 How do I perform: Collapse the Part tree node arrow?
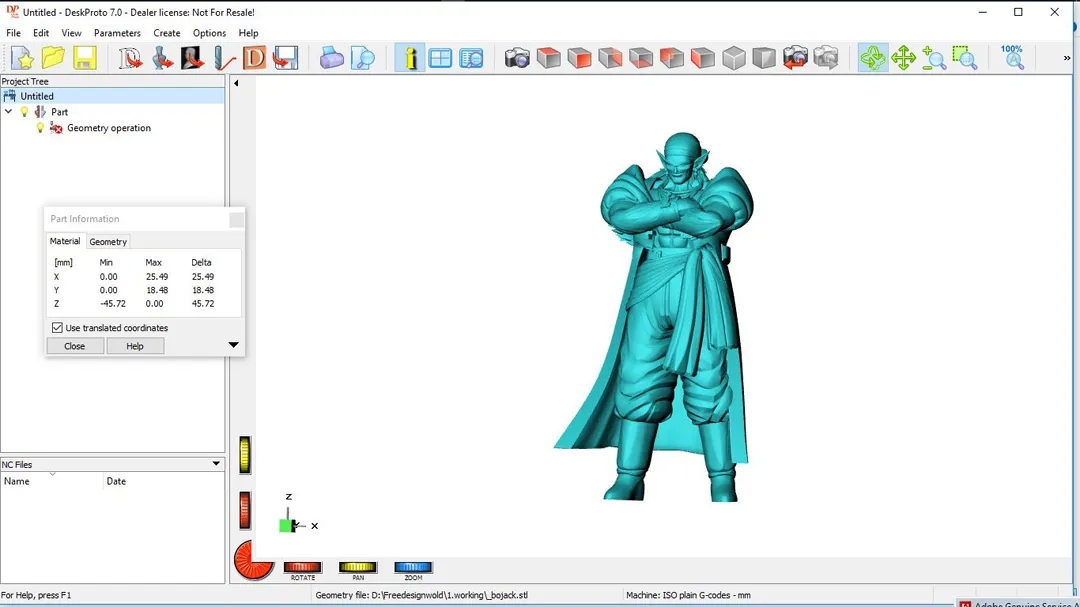pos(8,112)
